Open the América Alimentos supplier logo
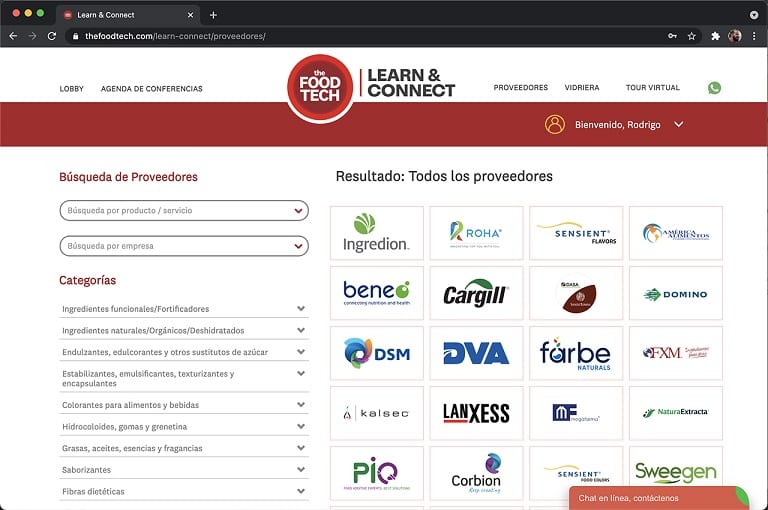Viewport: 768px width, 510px height. [675, 233]
